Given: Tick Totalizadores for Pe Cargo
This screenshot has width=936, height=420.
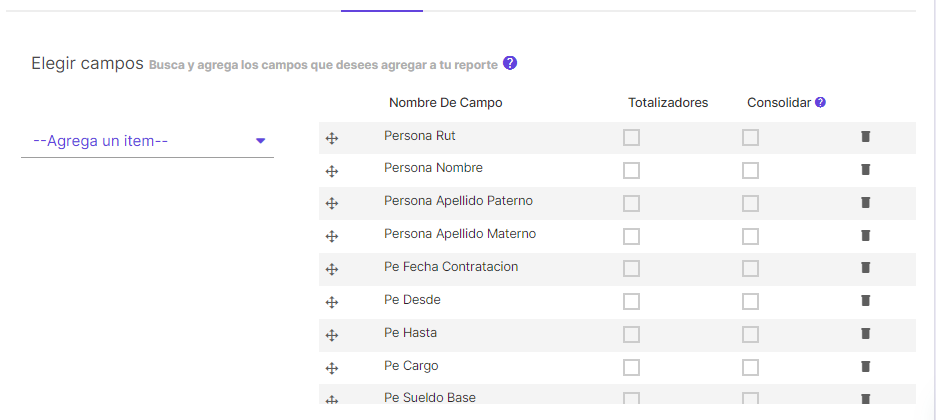Looking at the screenshot, I should coord(631,368).
